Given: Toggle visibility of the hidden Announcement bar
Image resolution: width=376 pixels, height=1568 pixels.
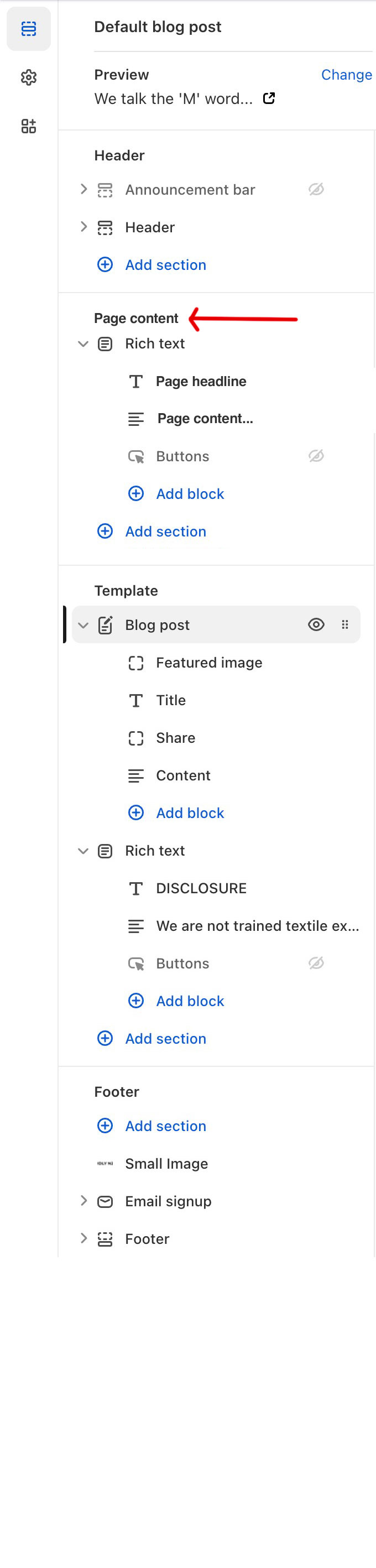Looking at the screenshot, I should tap(317, 190).
